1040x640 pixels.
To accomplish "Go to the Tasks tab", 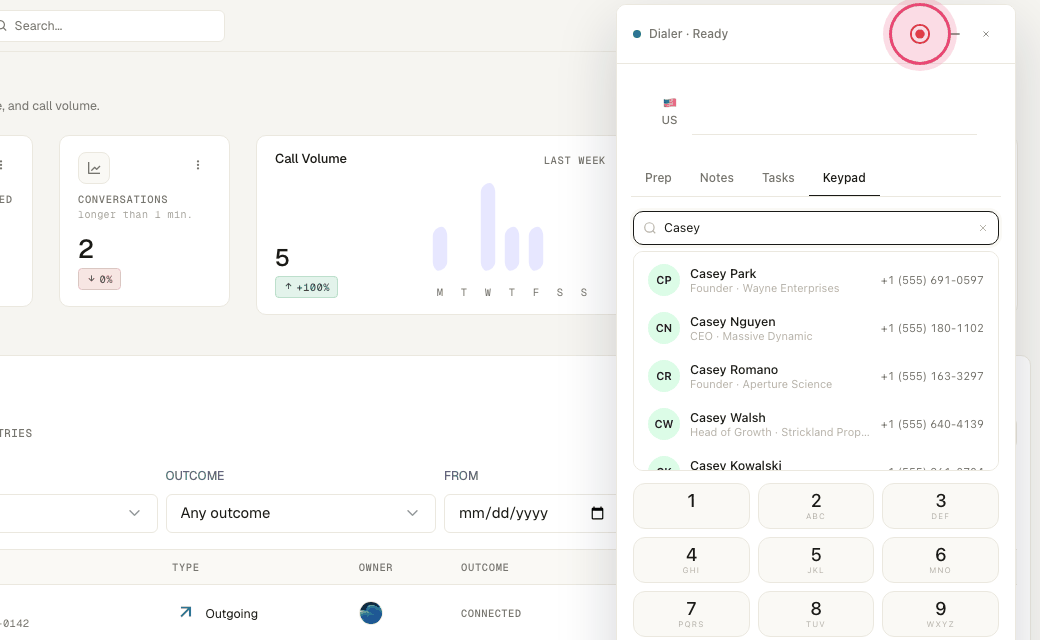I will coord(778,178).
